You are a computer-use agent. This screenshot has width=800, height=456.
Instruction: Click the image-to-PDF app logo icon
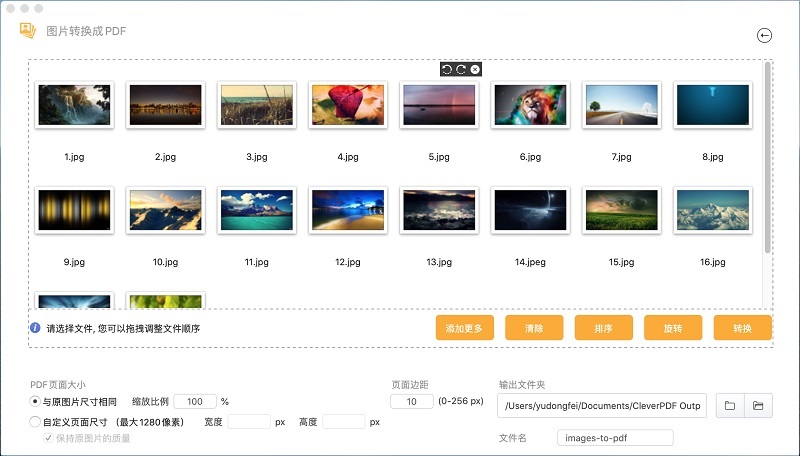click(x=28, y=31)
